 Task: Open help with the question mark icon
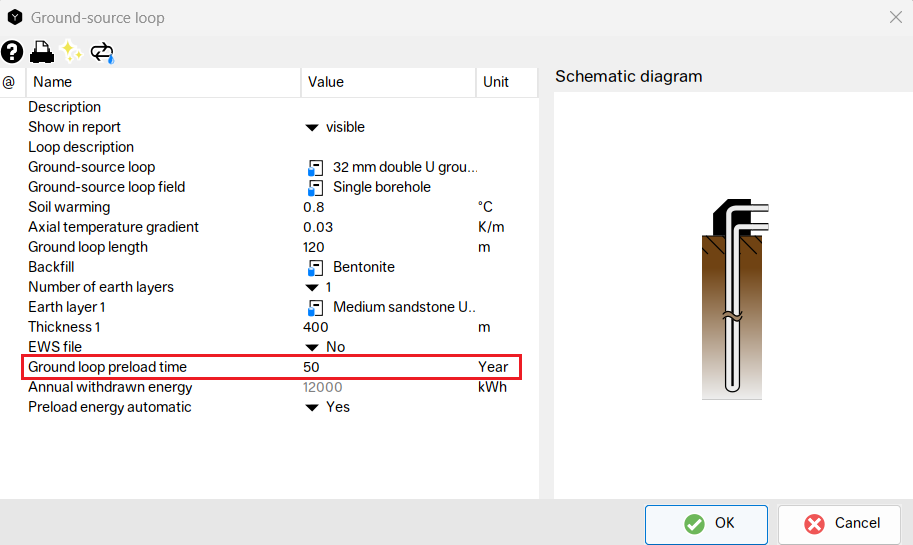(x=12, y=52)
